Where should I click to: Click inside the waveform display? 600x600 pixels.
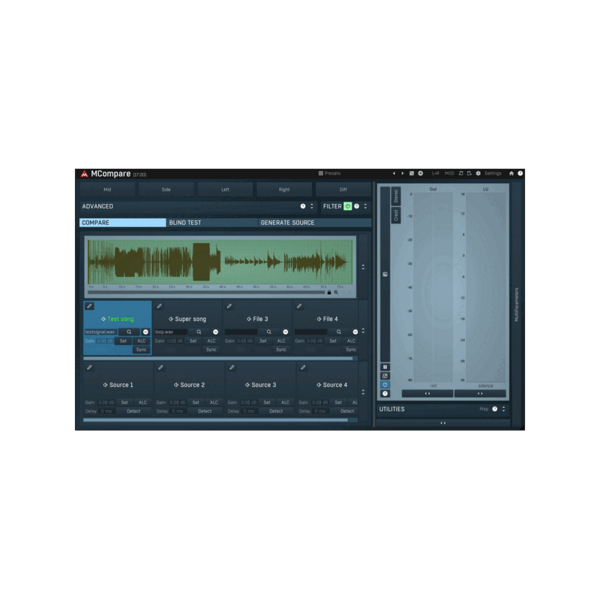220,262
